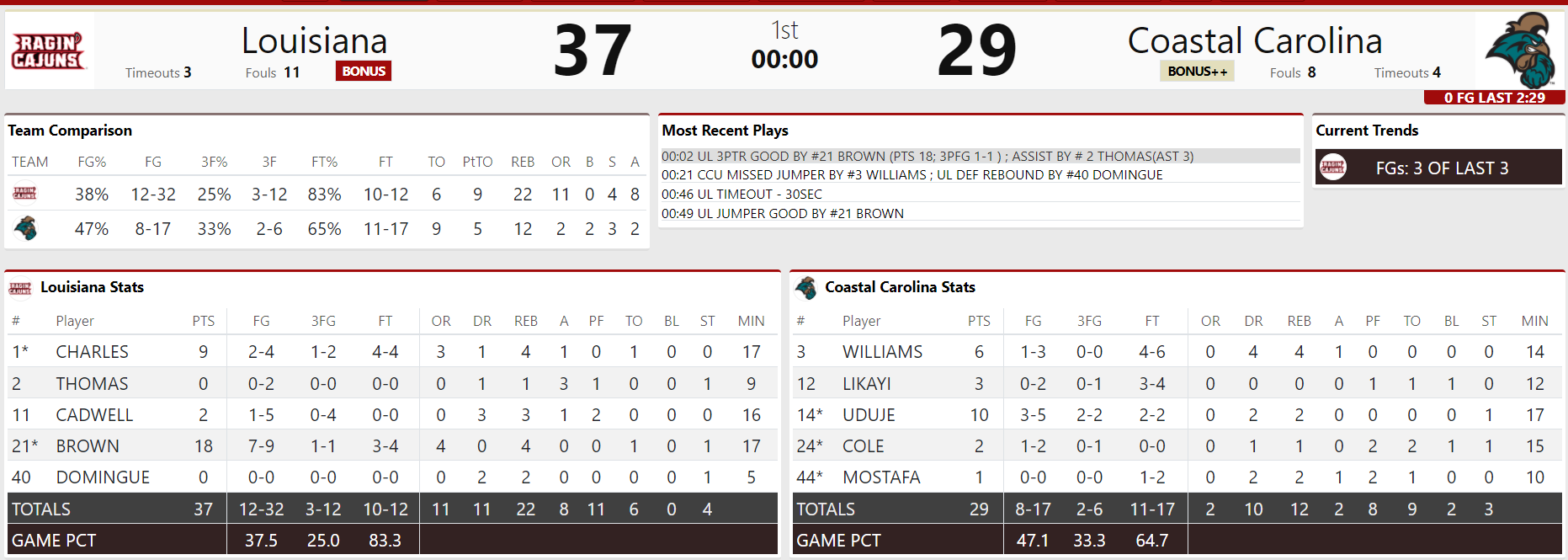Select player CHARLES in Louisiana Stats
The width and height of the screenshot is (1568, 560).
tap(92, 352)
